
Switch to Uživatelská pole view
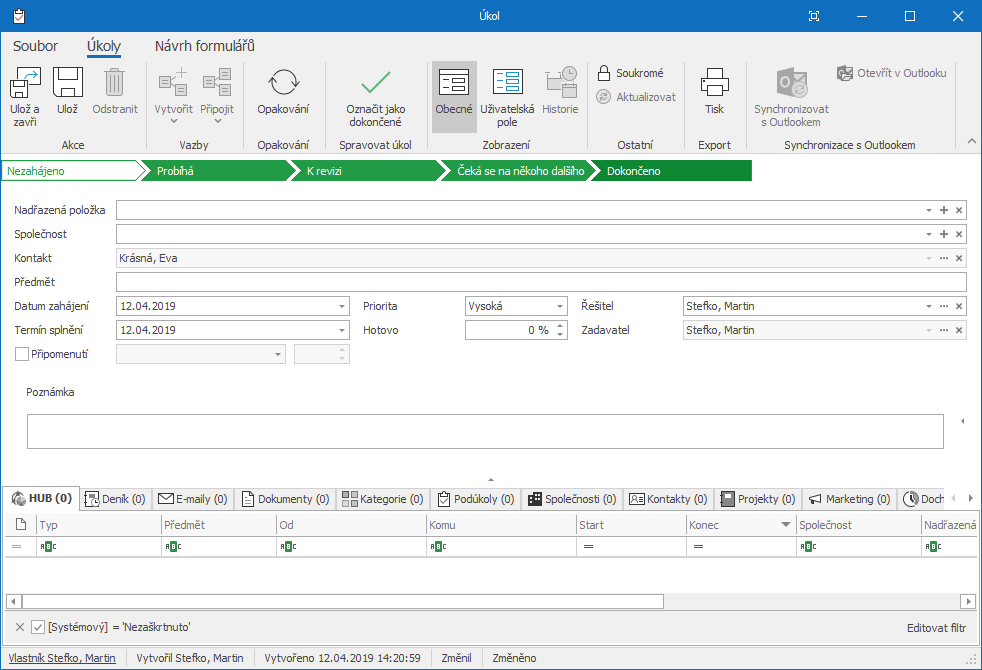tap(507, 83)
